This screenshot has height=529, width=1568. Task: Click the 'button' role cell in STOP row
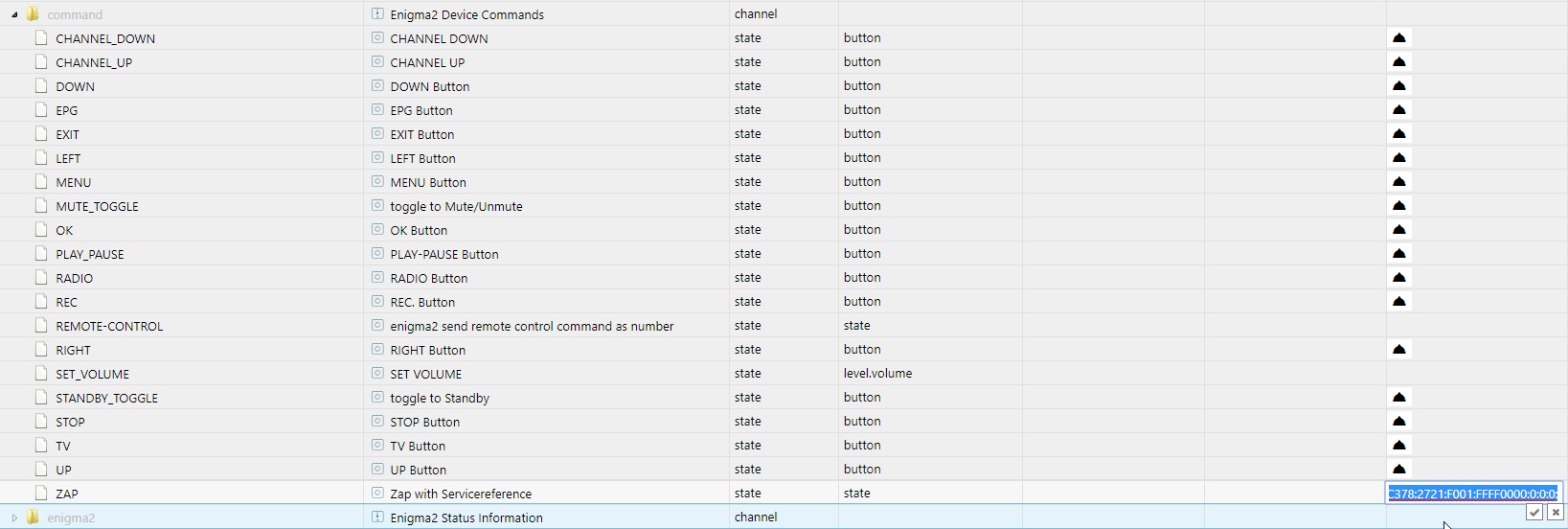(862, 421)
